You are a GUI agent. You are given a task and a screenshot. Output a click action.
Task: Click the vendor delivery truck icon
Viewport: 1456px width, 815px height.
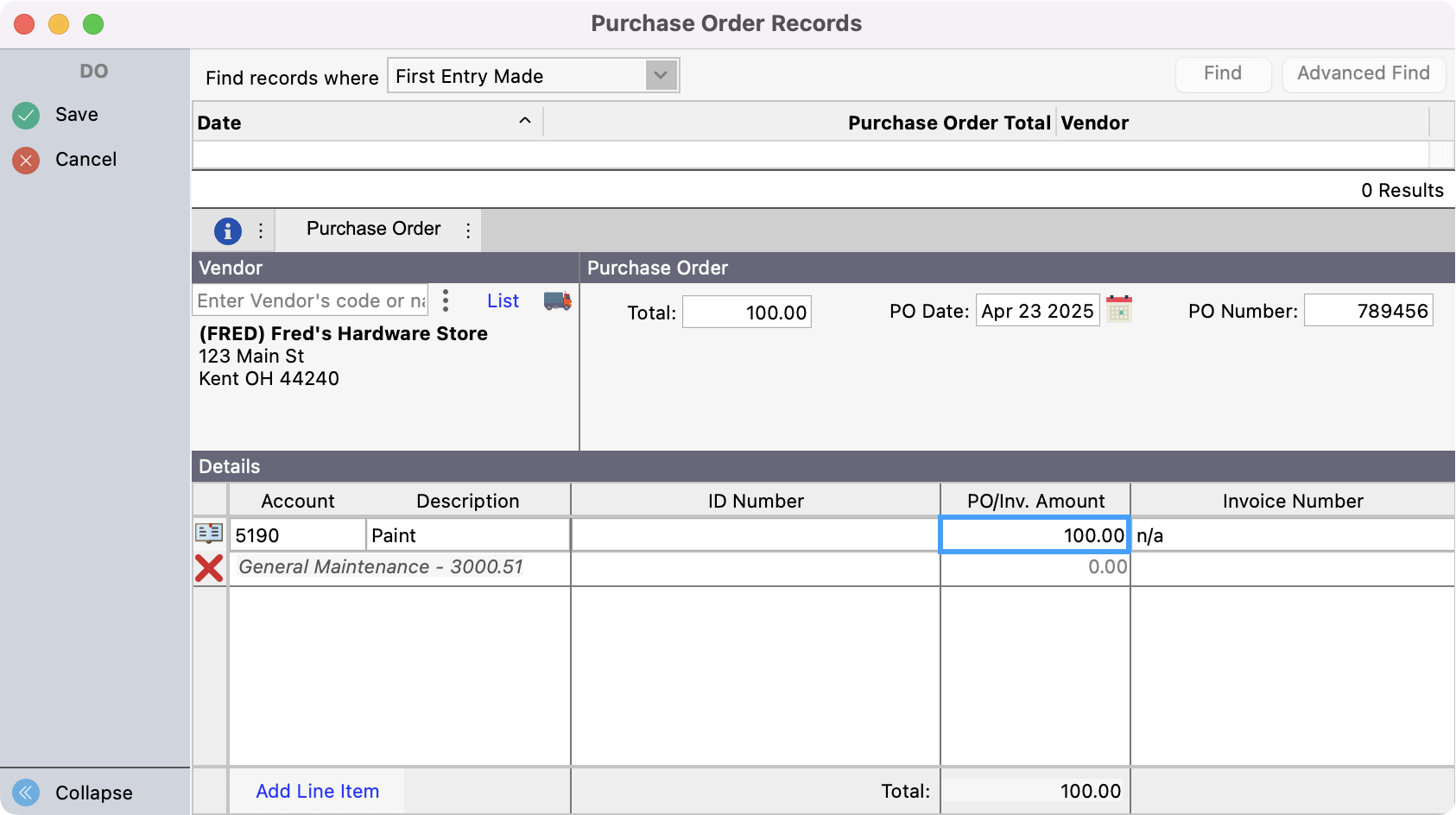pos(557,300)
